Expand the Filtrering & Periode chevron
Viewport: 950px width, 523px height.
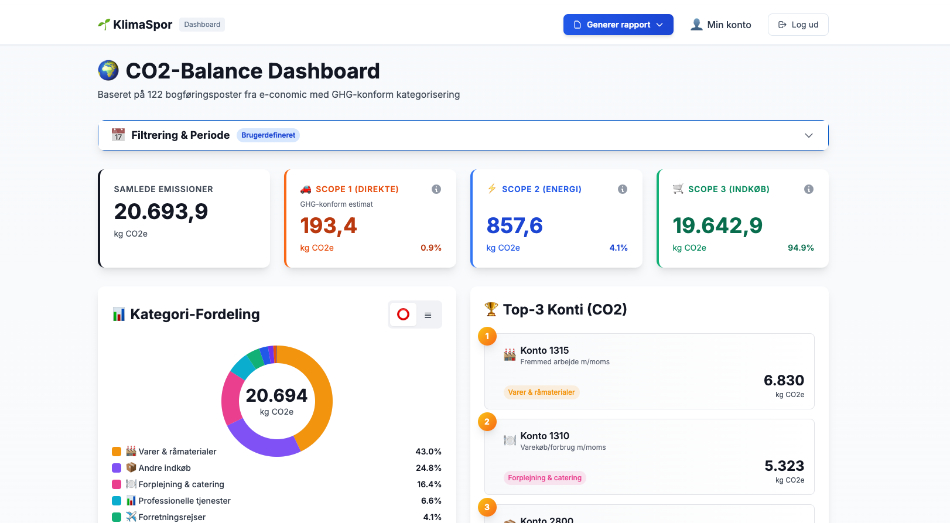[x=808, y=135]
